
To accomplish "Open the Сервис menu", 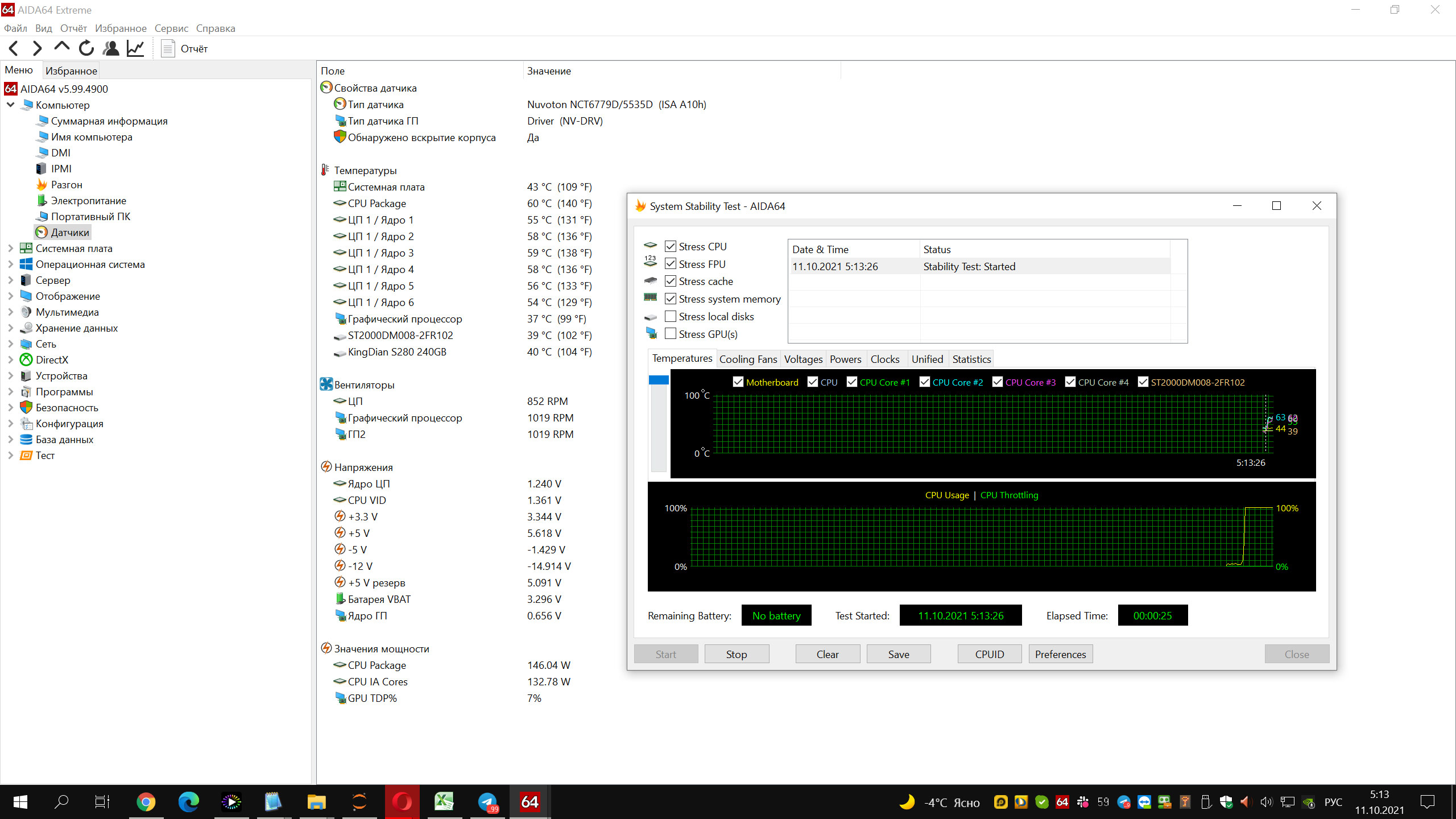I will (171, 28).
